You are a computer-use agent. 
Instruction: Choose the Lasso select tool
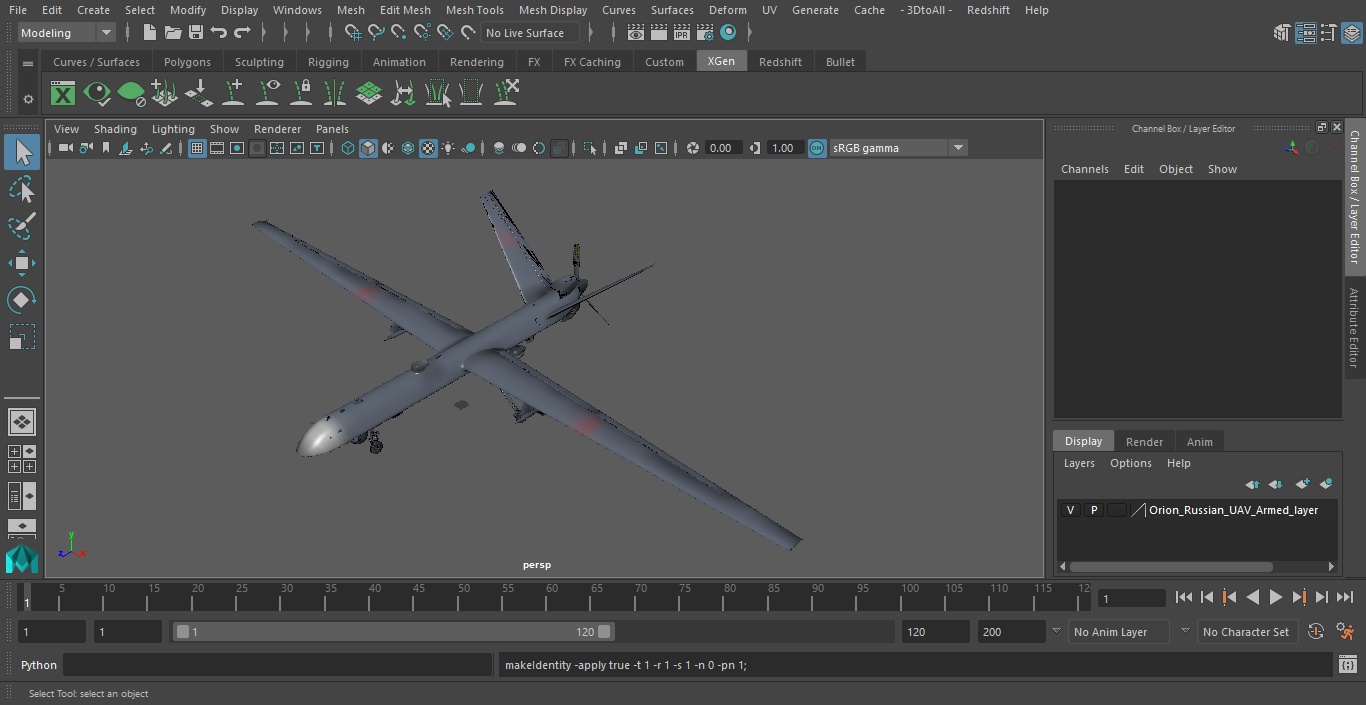click(22, 189)
